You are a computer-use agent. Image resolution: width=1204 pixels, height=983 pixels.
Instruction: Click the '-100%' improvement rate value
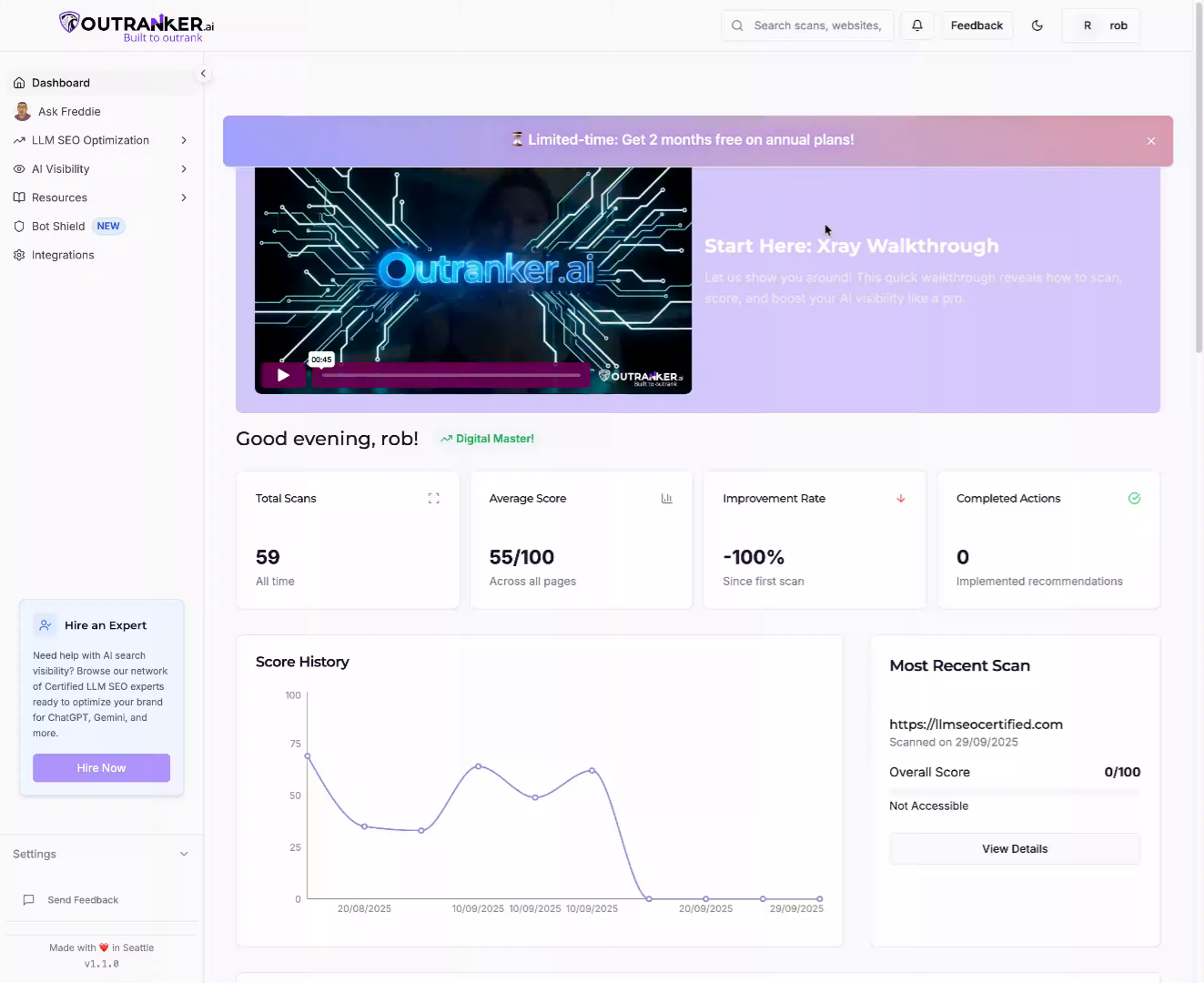[x=754, y=557]
